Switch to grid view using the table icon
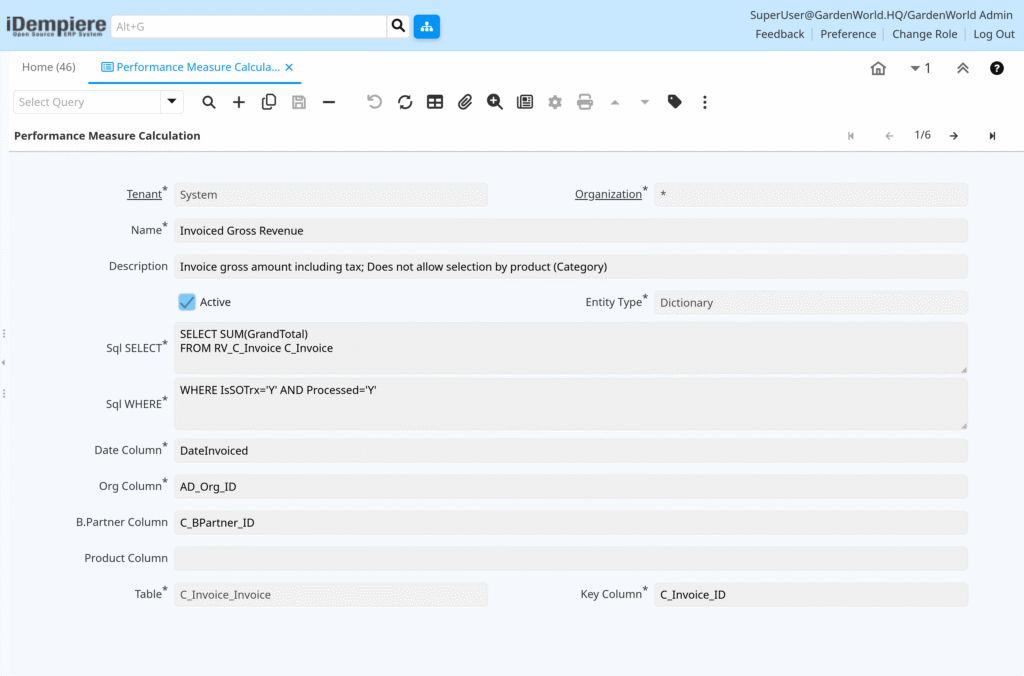This screenshot has height=676, width=1024. point(434,102)
